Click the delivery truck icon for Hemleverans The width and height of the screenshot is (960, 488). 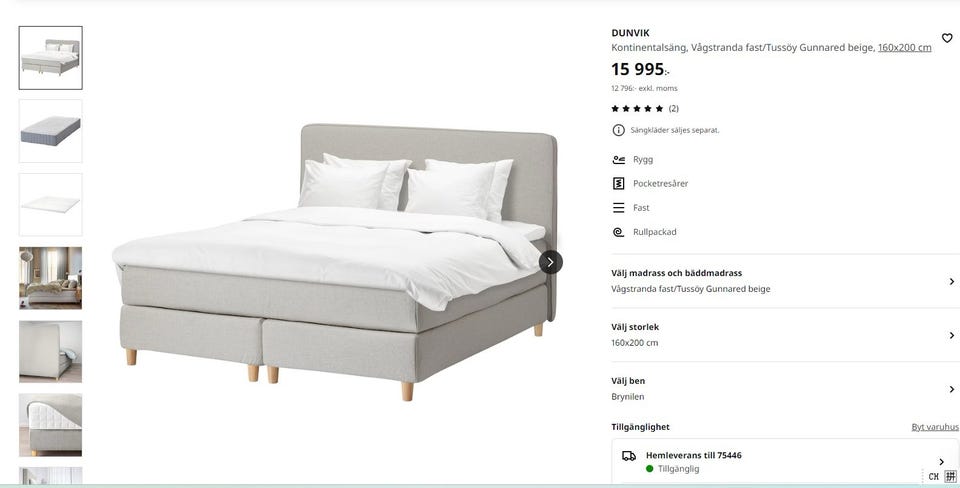629,456
